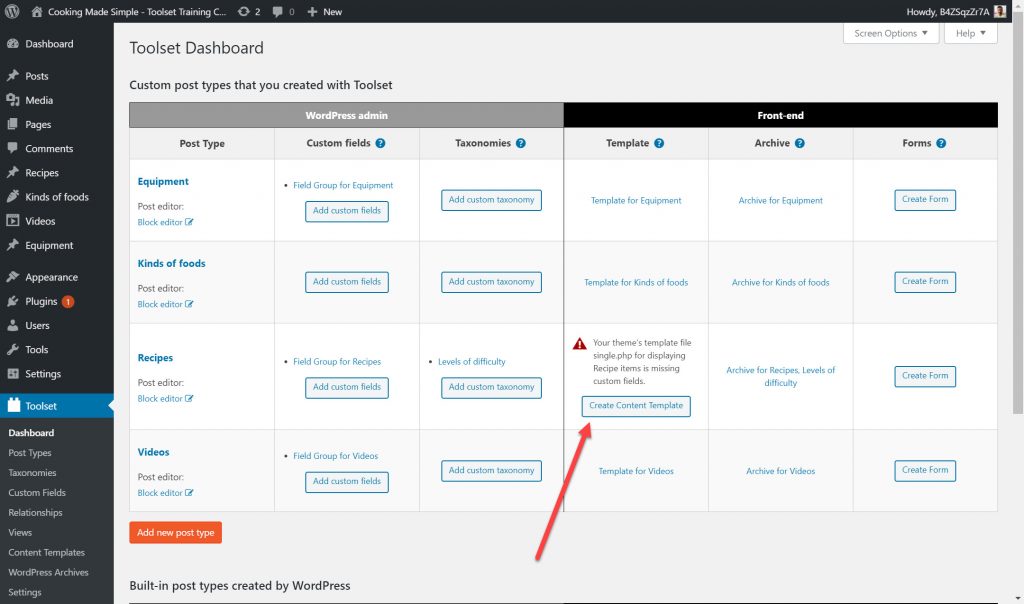Click the Pages icon in sidebar
Screen dimensions: 1024x604
(12, 124)
